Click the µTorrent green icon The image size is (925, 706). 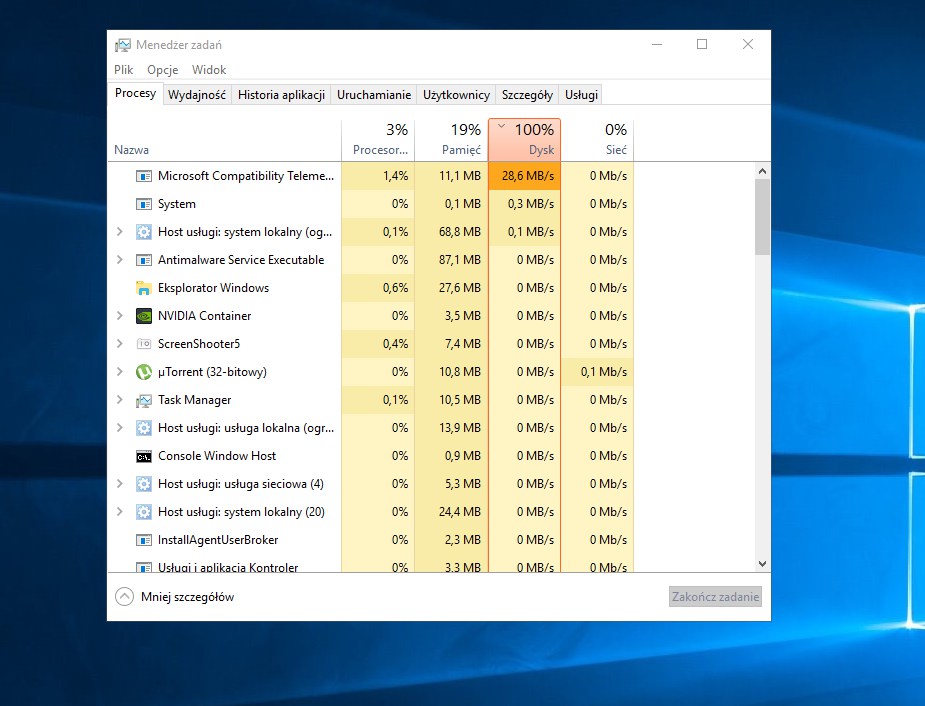pos(143,372)
